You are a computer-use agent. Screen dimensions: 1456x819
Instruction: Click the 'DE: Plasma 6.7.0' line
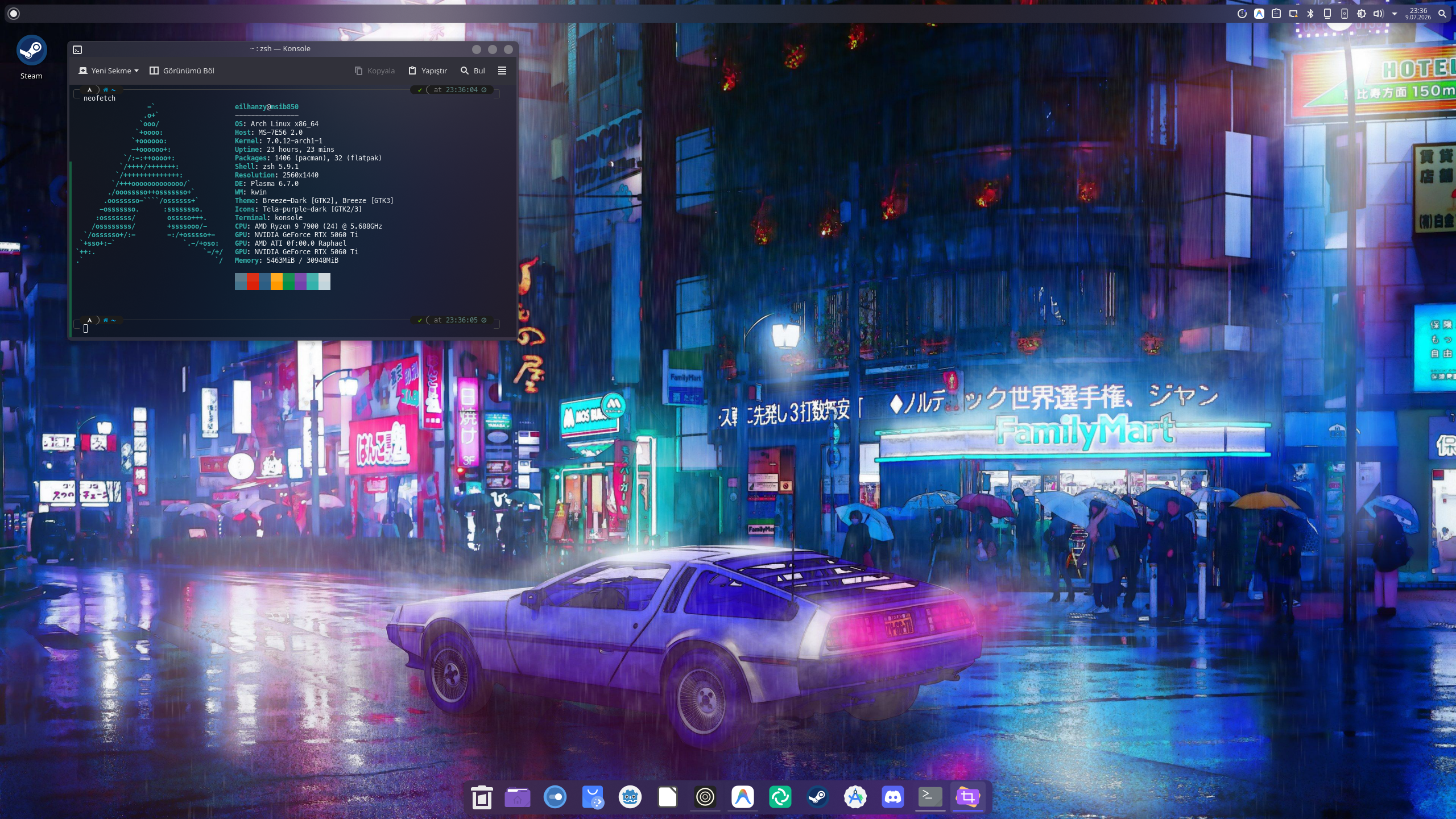(267, 183)
